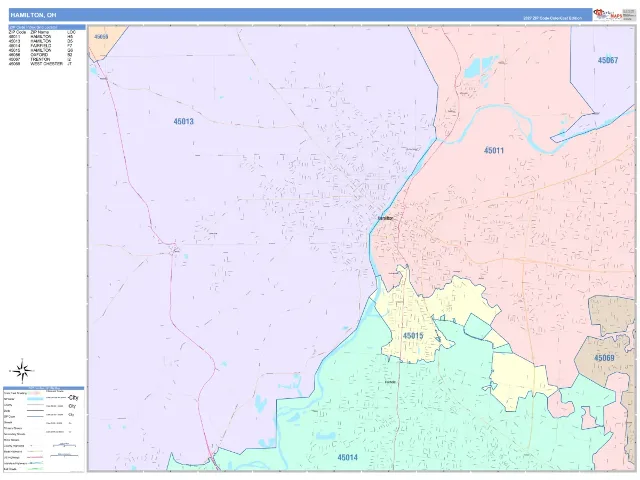The width and height of the screenshot is (640, 480).
Task: Click the compass rose icon
Action: tap(23, 371)
